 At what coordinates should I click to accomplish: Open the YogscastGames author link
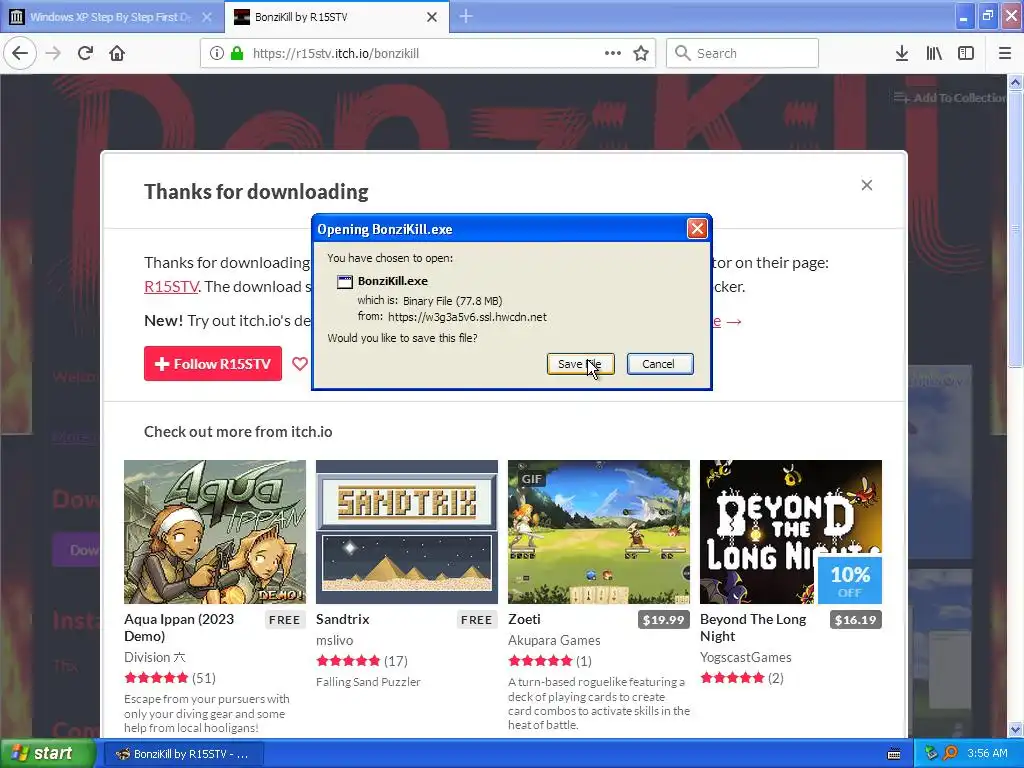[746, 658]
